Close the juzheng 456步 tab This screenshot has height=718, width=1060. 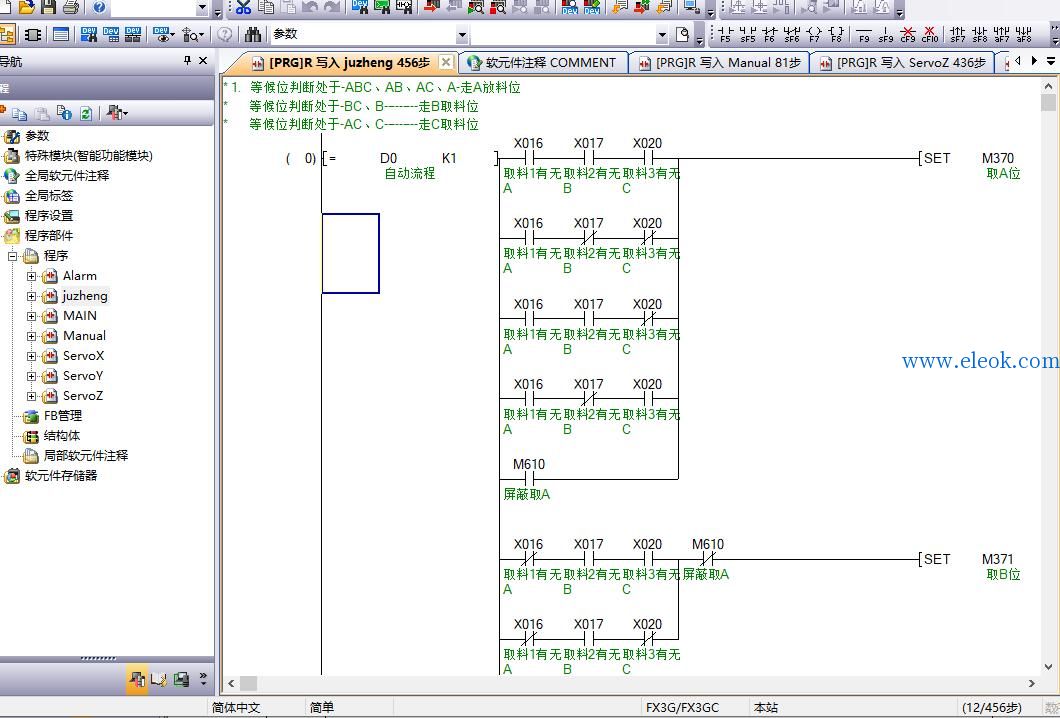pos(445,62)
